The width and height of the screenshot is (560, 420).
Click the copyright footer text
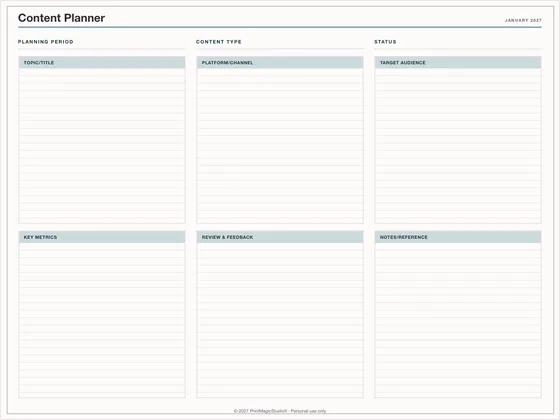280,411
